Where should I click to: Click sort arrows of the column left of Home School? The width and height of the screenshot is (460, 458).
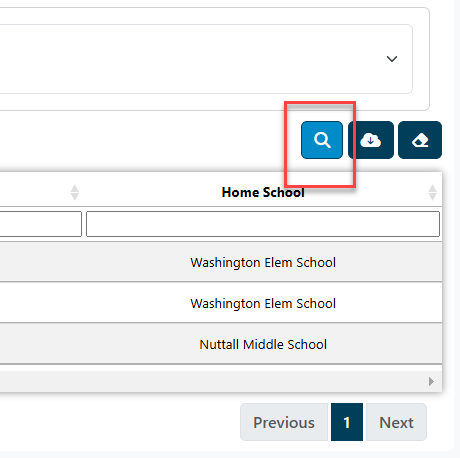coord(75,192)
